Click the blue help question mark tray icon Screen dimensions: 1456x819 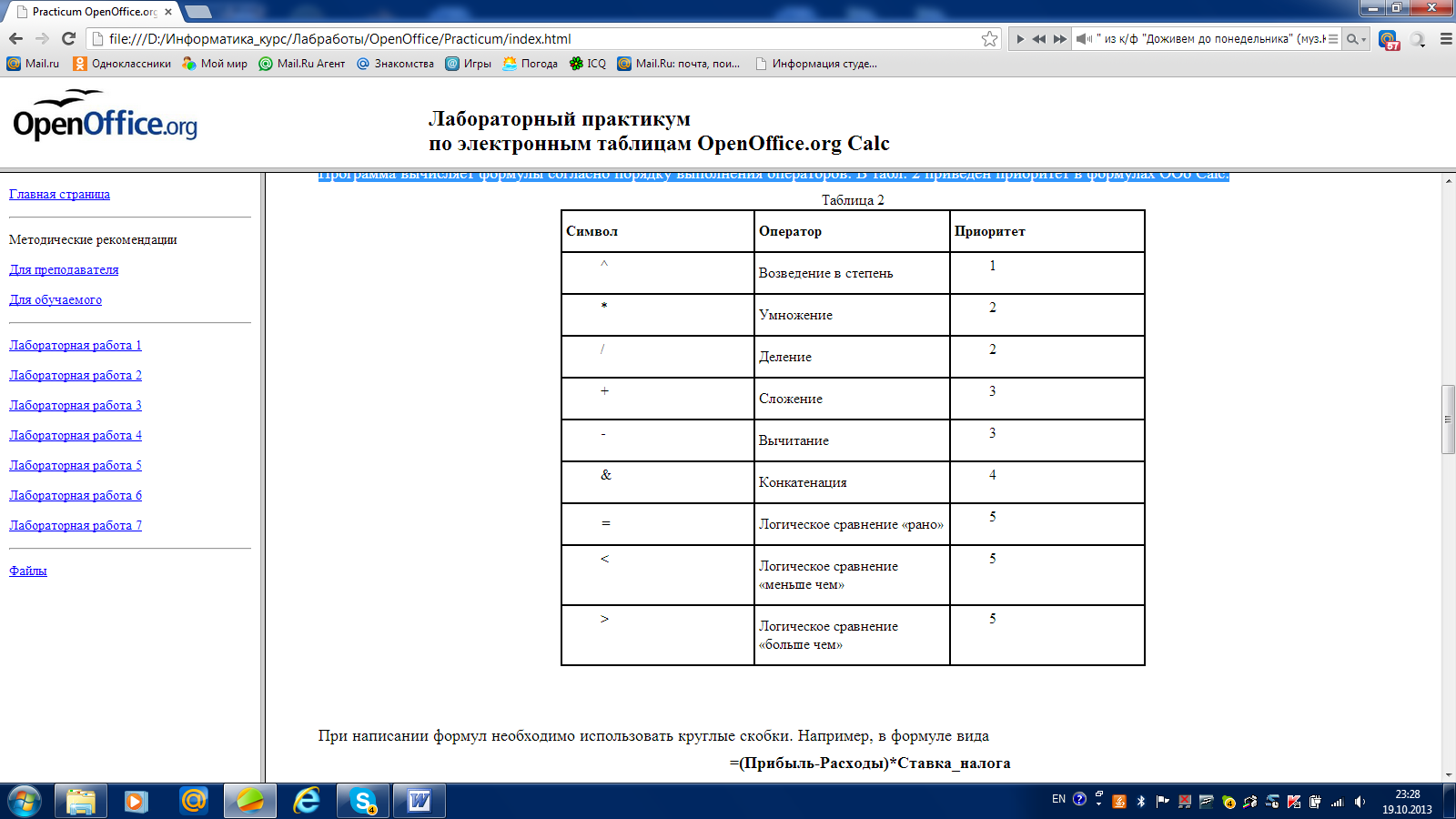(1079, 799)
